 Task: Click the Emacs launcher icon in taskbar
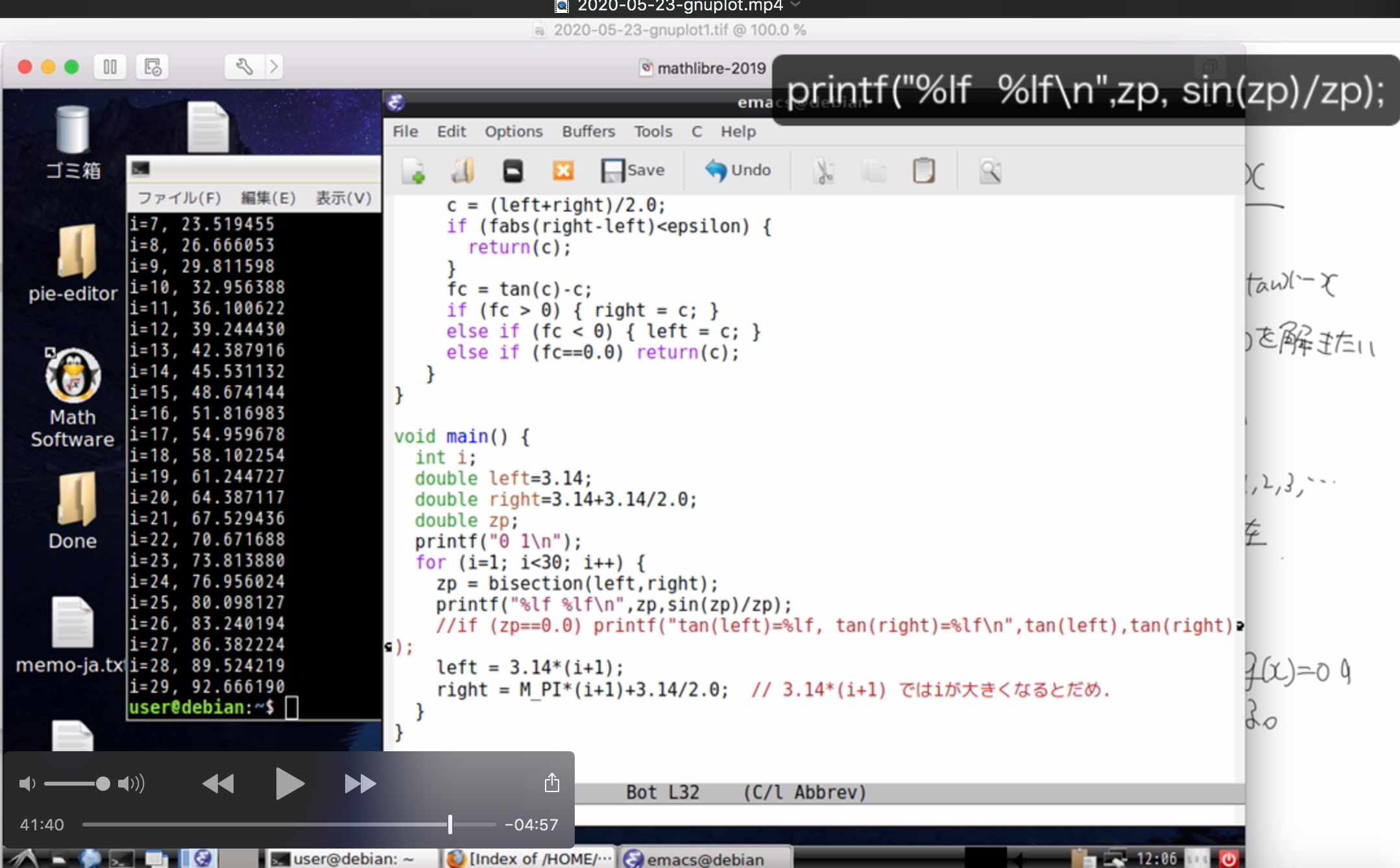[x=203, y=858]
